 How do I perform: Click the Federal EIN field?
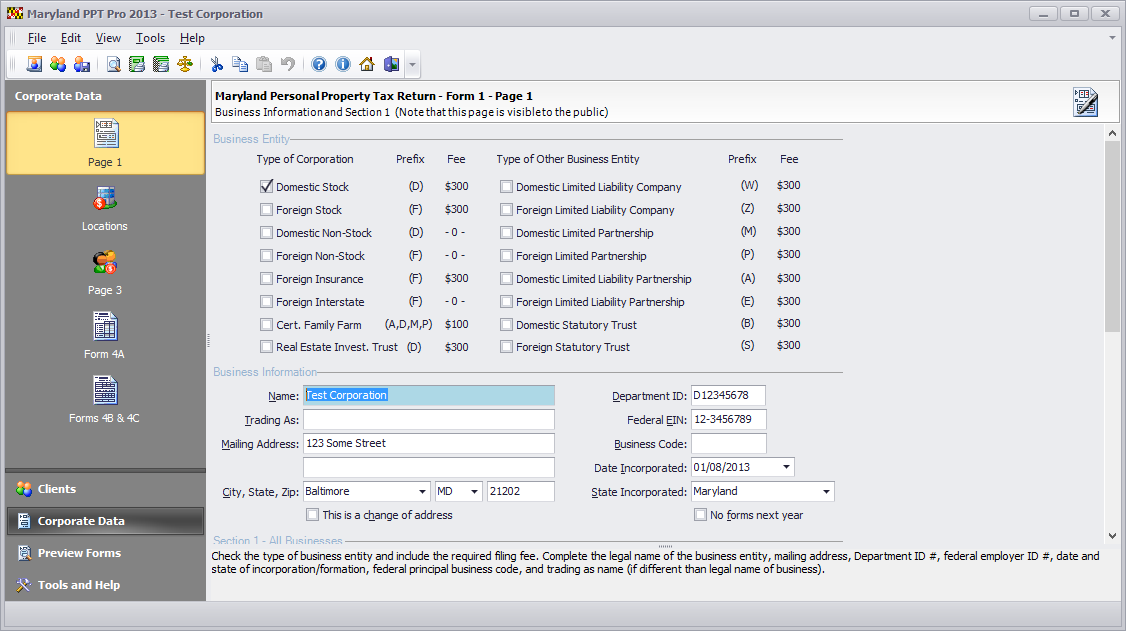[x=729, y=419]
